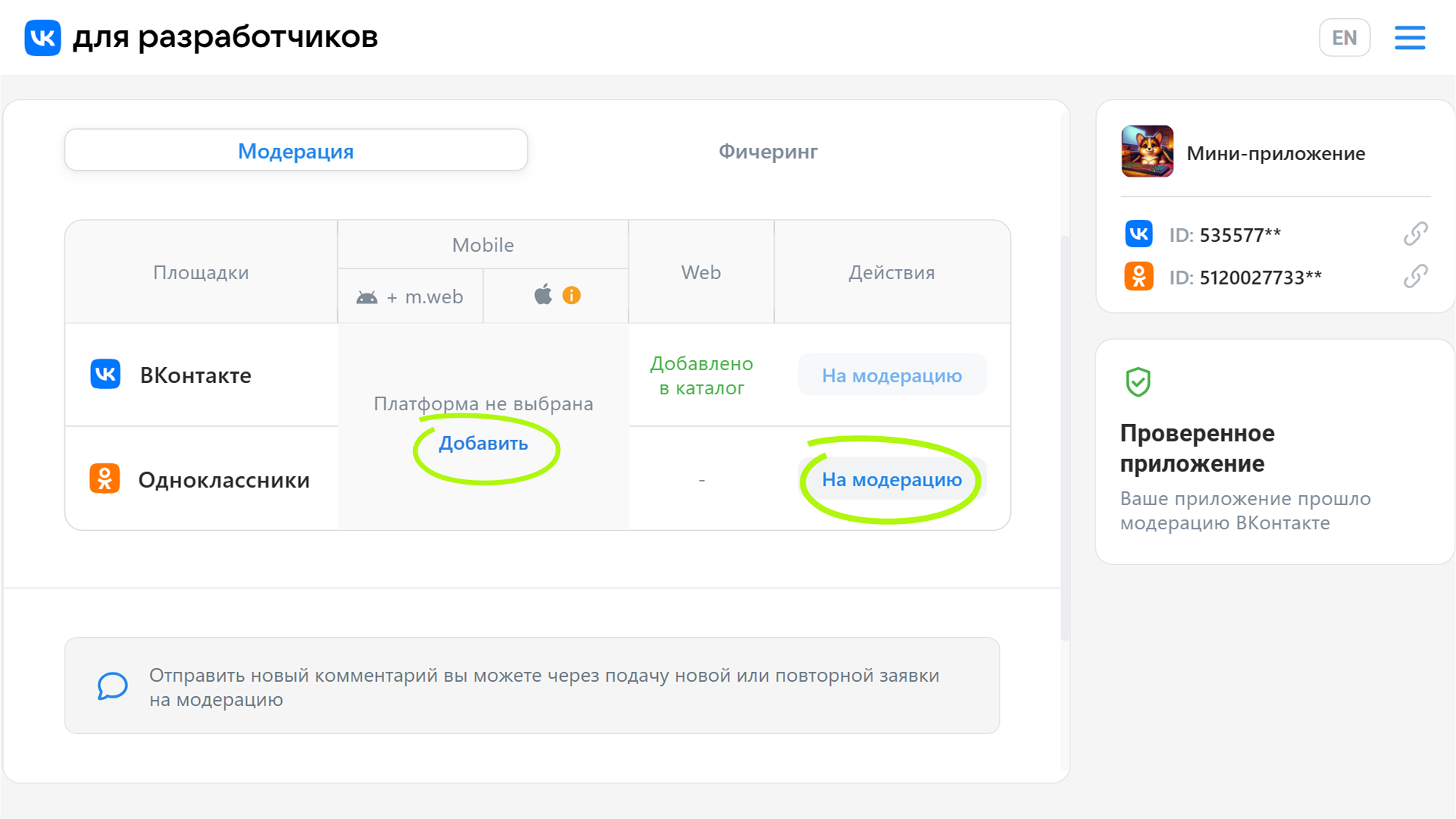The height and width of the screenshot is (819, 1456).
Task: Click the ВКонтакте platform icon in the table
Action: pos(105,374)
